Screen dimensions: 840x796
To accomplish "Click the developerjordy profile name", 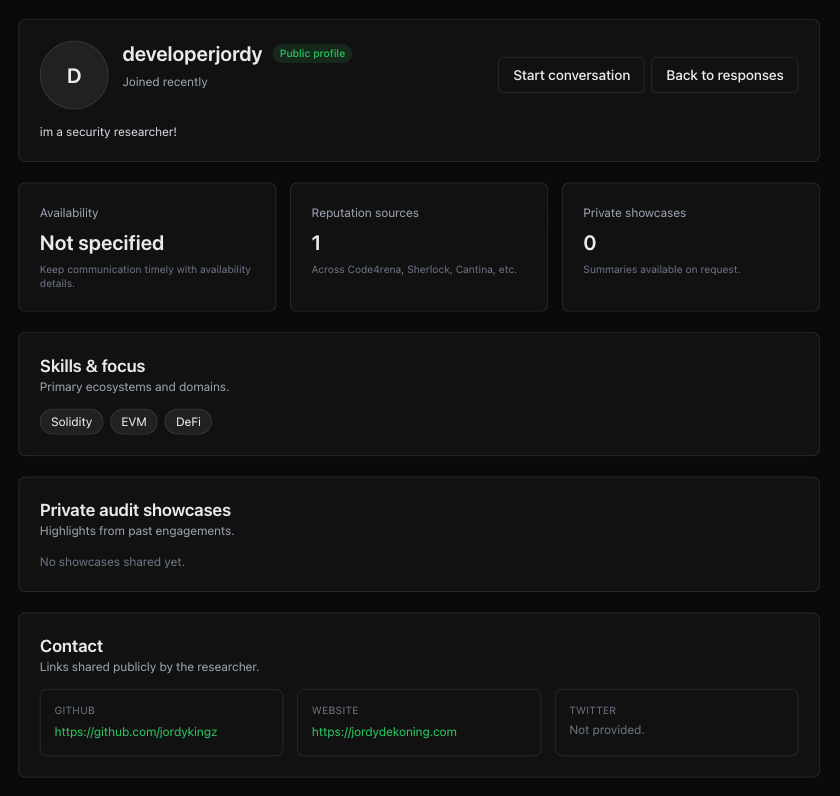I will click(192, 54).
